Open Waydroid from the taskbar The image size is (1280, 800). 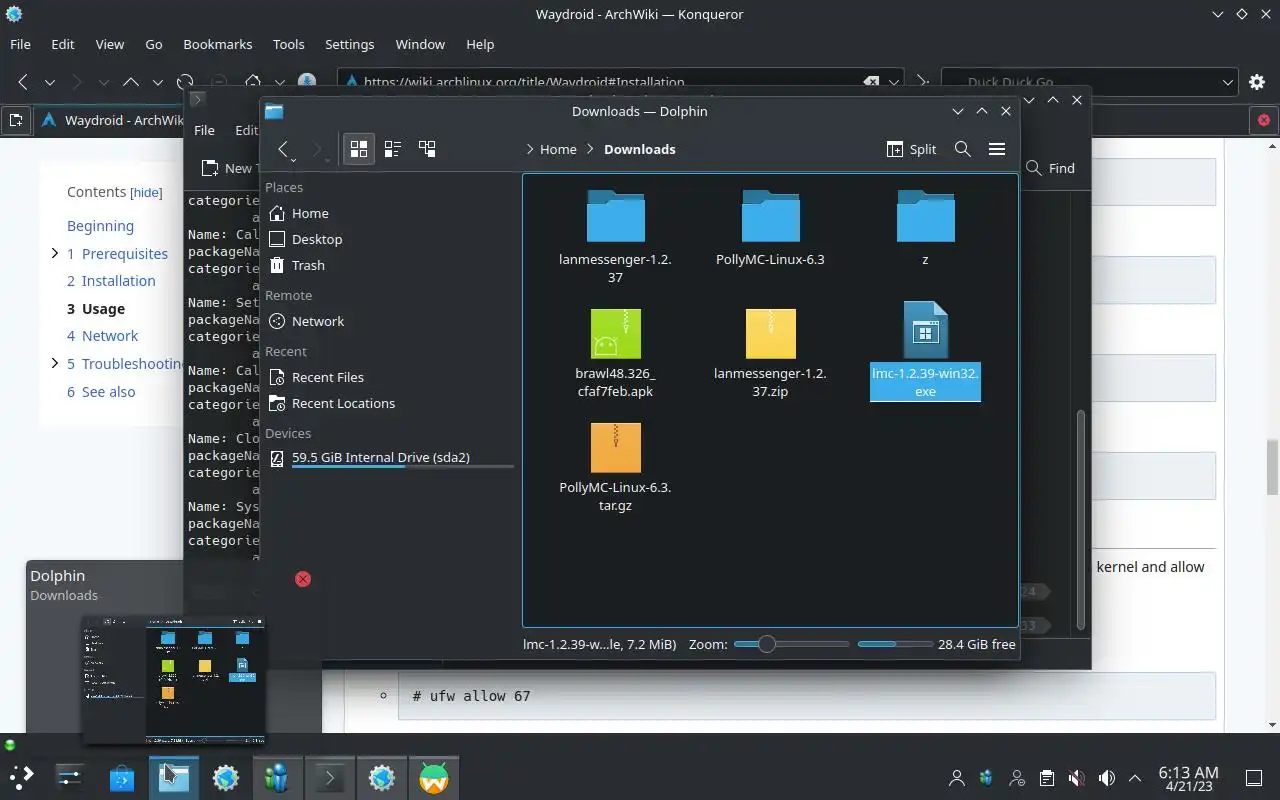coord(434,777)
